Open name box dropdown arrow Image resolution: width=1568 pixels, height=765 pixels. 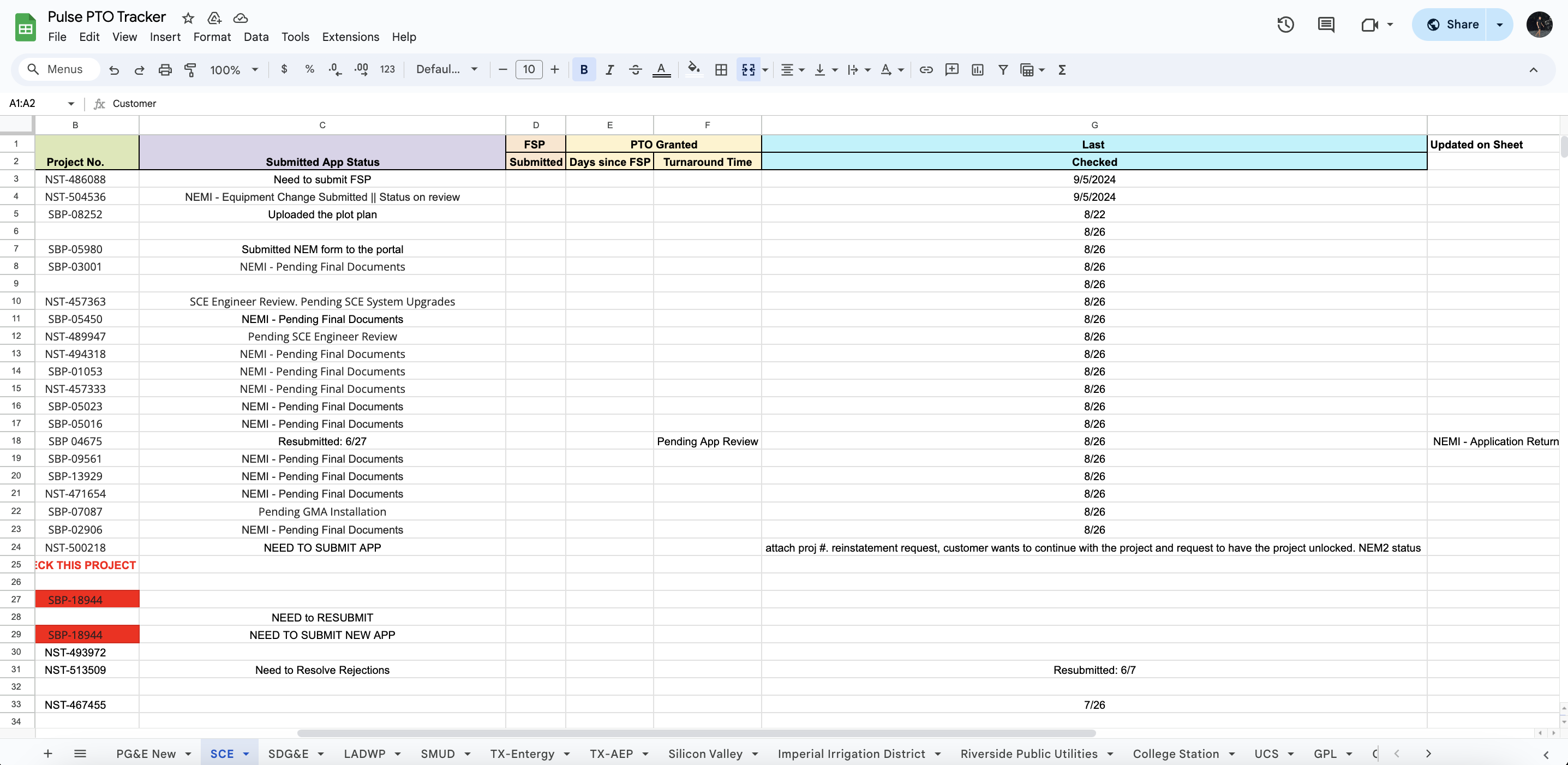(x=70, y=104)
